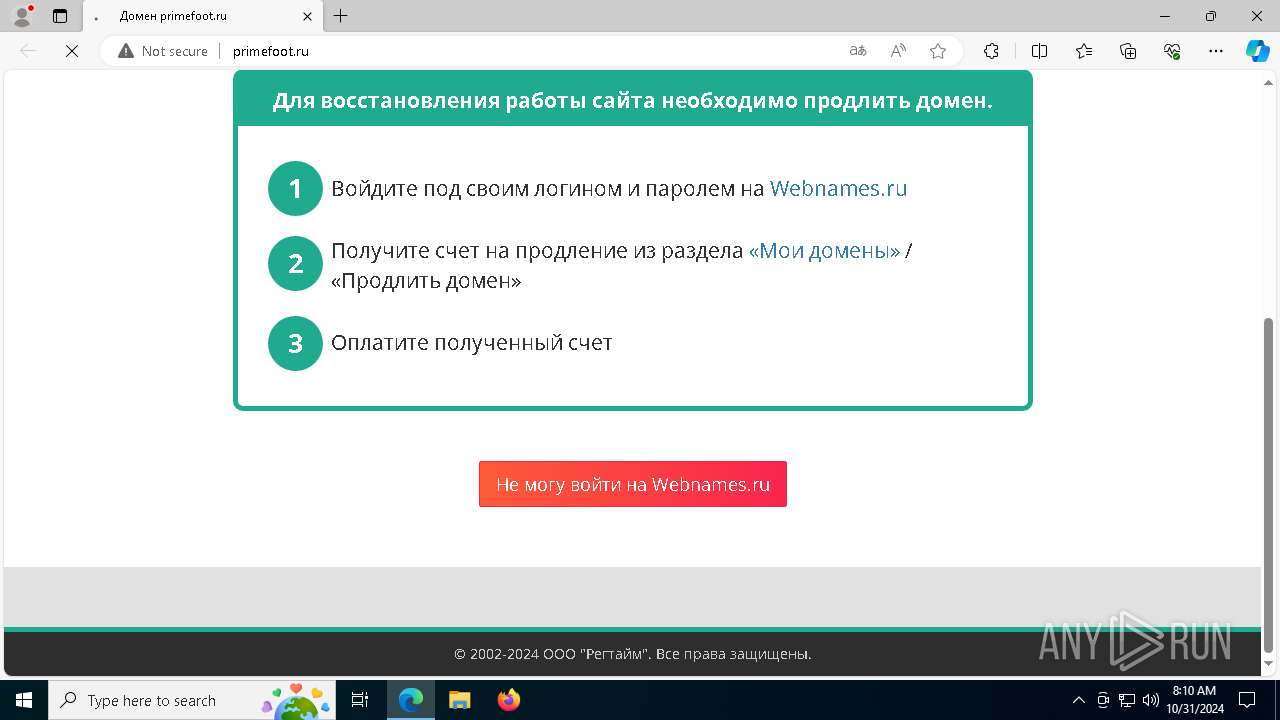
Task: Click the vertical page scrollbar thumb
Action: [x=1269, y=485]
